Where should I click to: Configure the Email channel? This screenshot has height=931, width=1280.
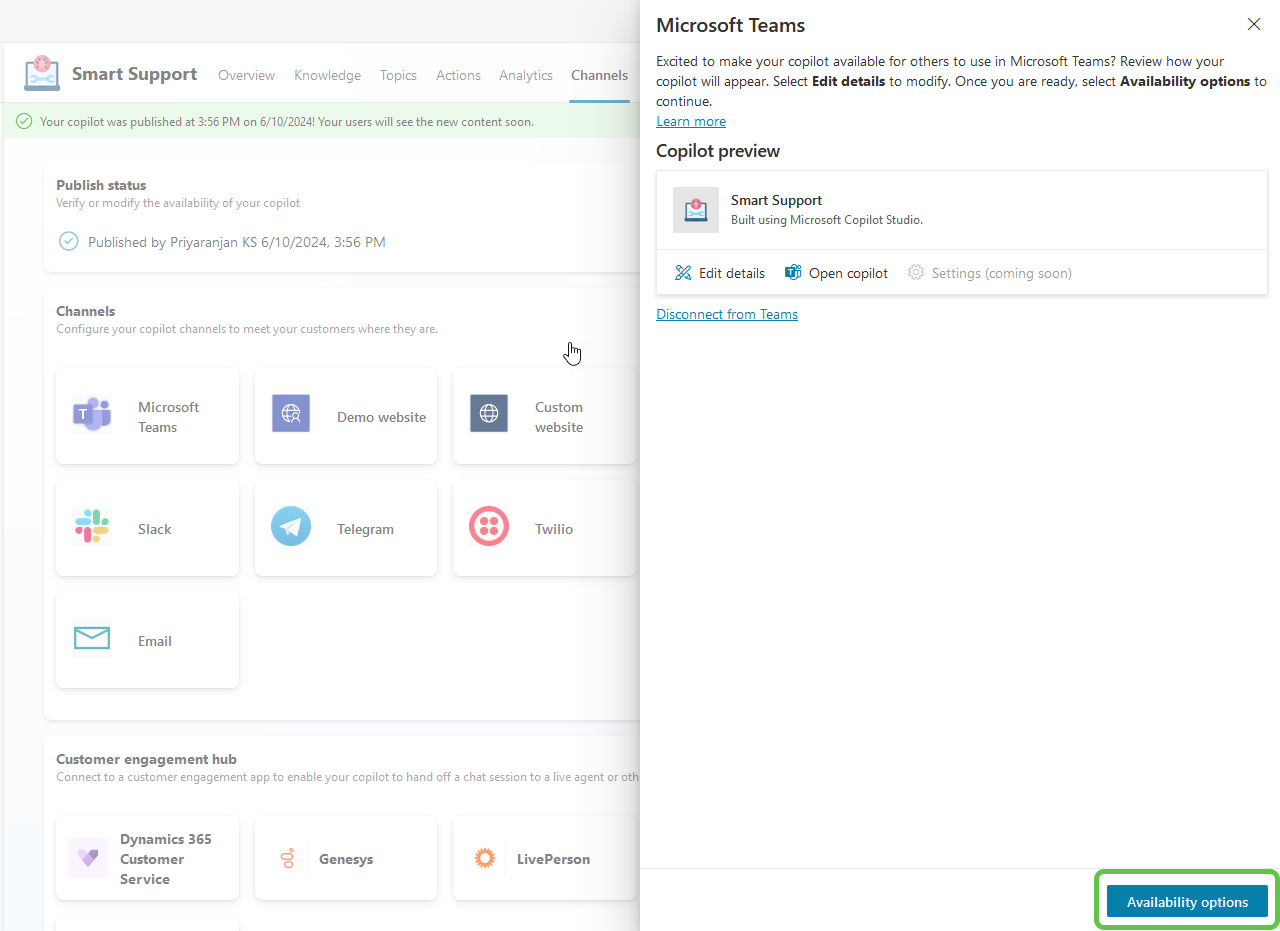tap(147, 639)
